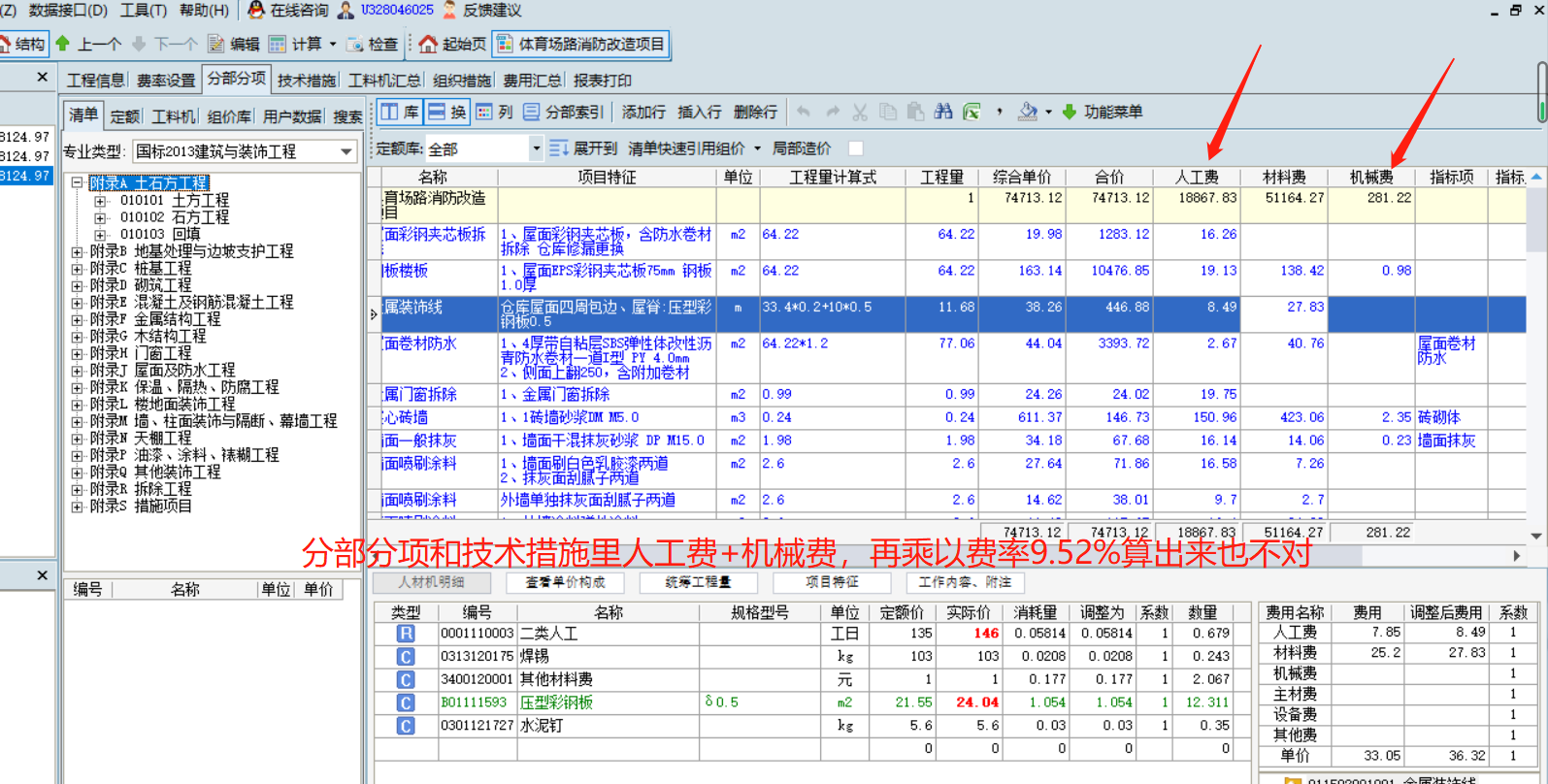Expand the 附录E 混凝土及钢筋混凝土工程 node
This screenshot has height=784, width=1548.
(x=77, y=303)
